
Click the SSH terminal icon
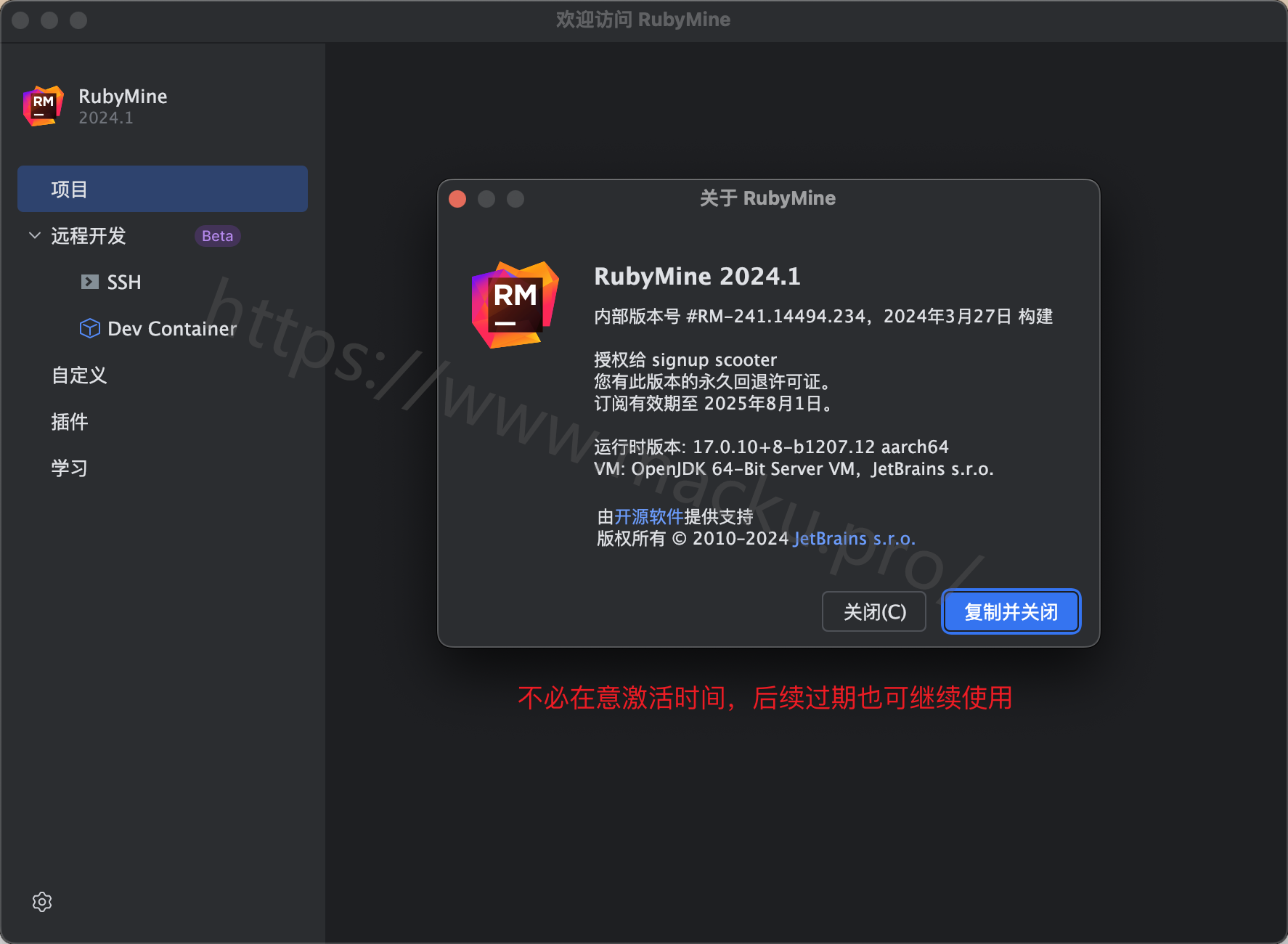pos(90,282)
